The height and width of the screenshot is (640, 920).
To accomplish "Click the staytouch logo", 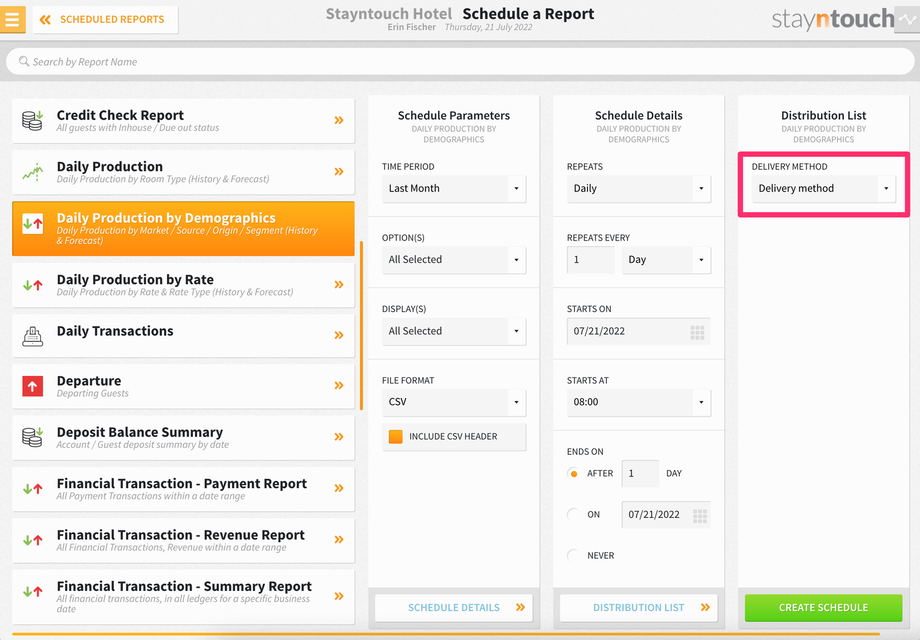I will 833,20.
